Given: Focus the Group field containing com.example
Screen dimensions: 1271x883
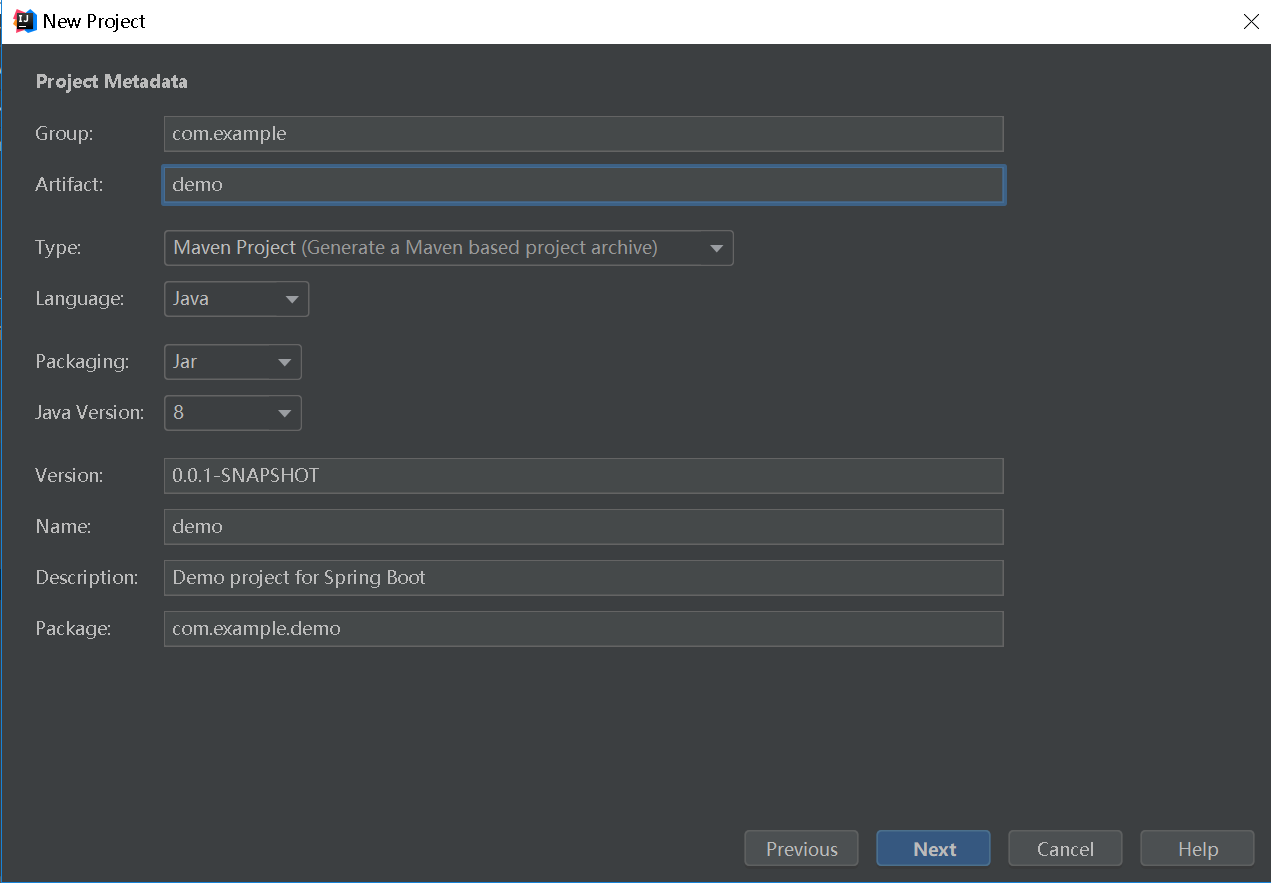Looking at the screenshot, I should point(583,134).
